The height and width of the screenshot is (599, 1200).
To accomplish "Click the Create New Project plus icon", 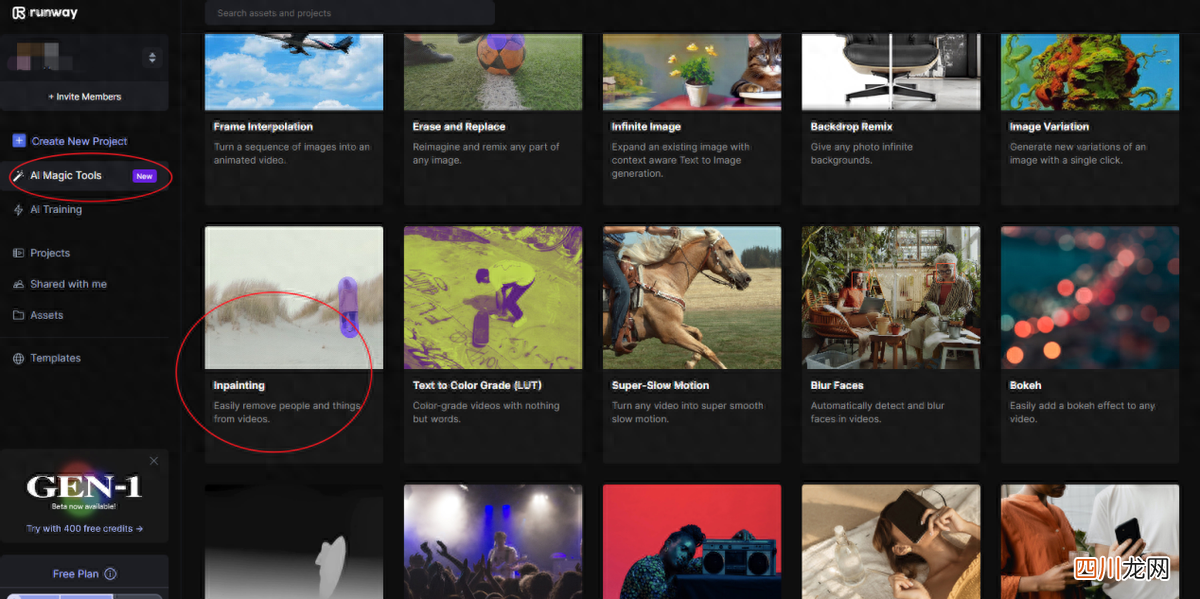I will coord(18,141).
